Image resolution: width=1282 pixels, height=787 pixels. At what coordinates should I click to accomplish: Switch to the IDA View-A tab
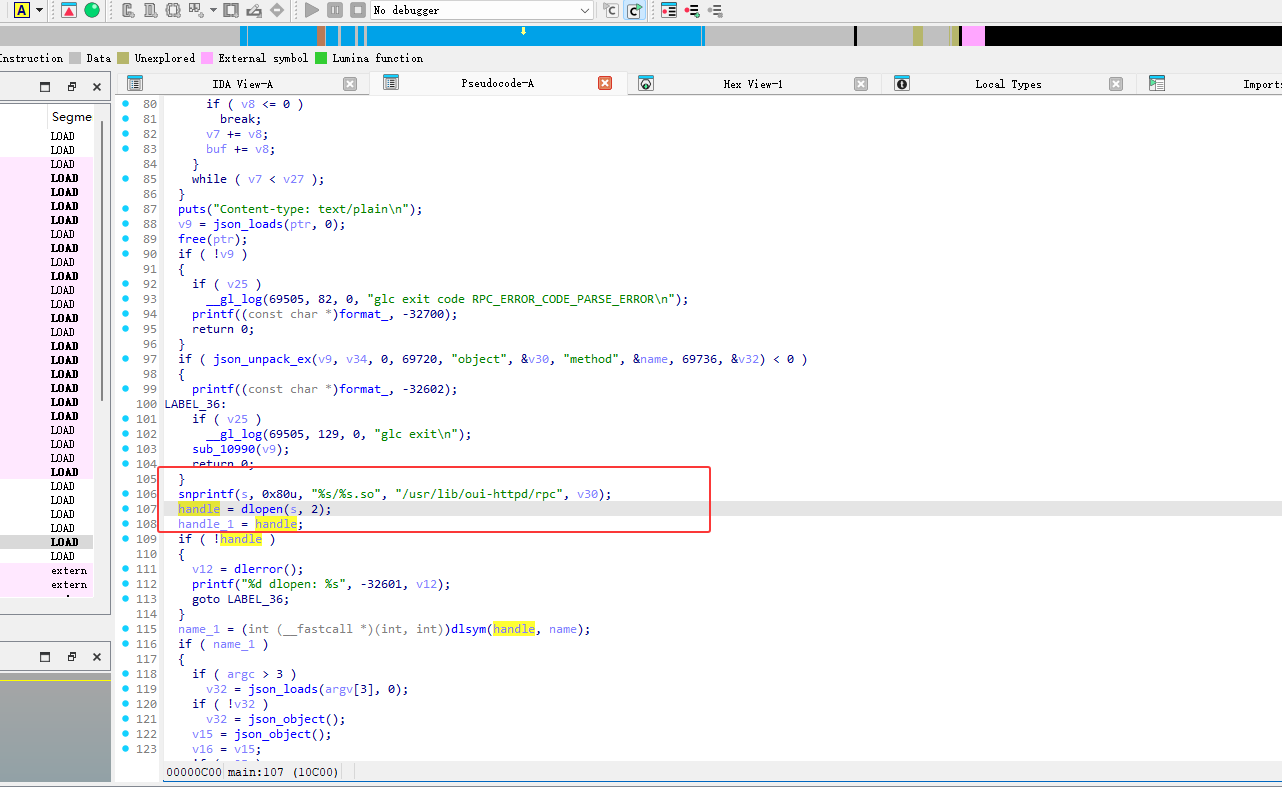pyautogui.click(x=242, y=84)
